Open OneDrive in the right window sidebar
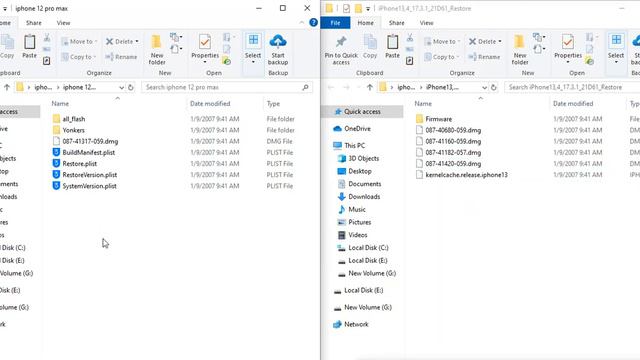 tap(357, 129)
